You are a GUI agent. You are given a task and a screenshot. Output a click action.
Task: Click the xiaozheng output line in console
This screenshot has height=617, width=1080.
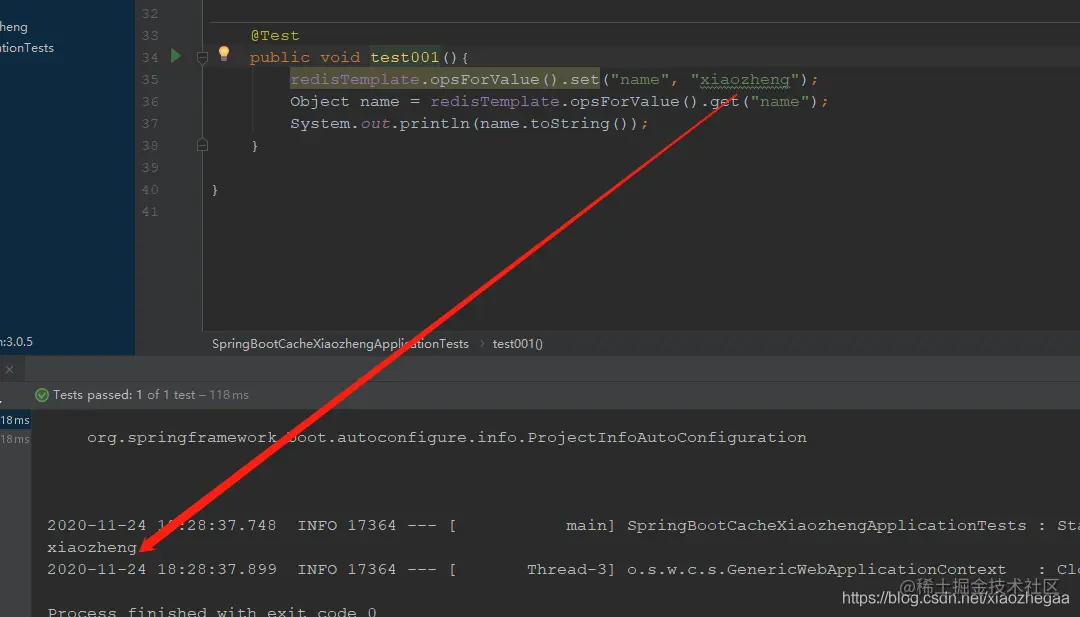(x=92, y=547)
